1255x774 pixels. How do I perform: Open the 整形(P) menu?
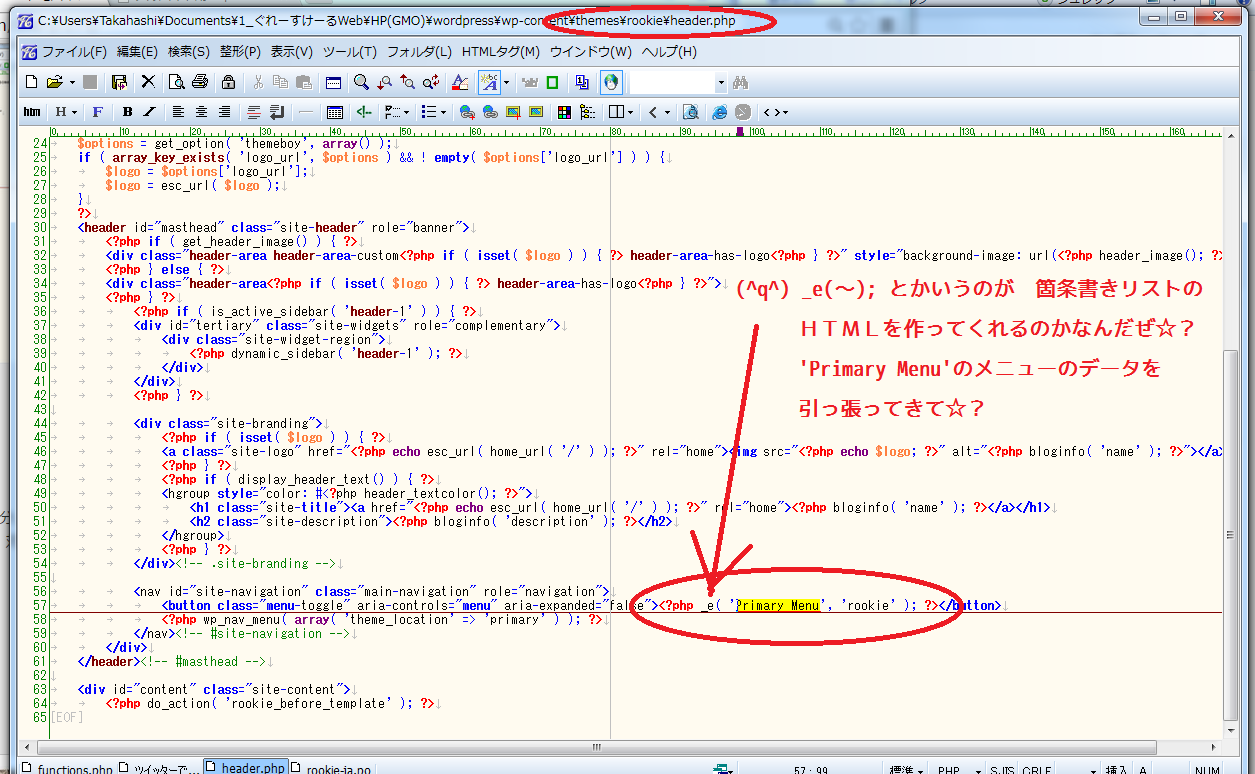[240, 51]
